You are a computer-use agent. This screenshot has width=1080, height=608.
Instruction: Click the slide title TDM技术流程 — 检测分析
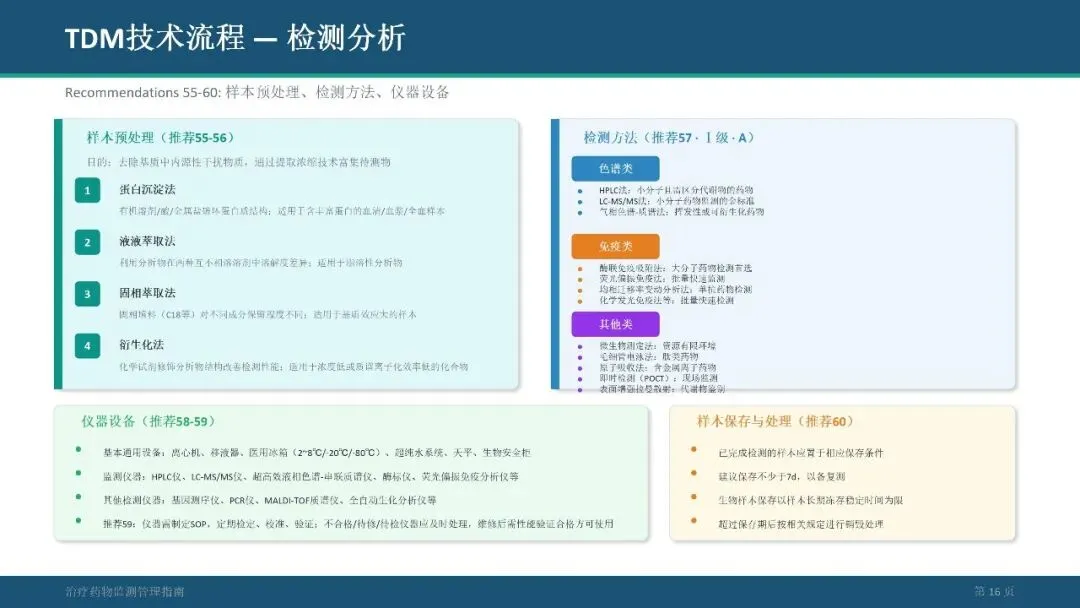(x=236, y=38)
